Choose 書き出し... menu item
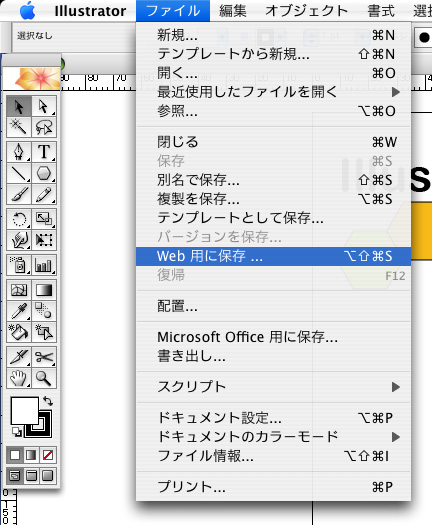This screenshot has width=432, height=525. point(273,356)
